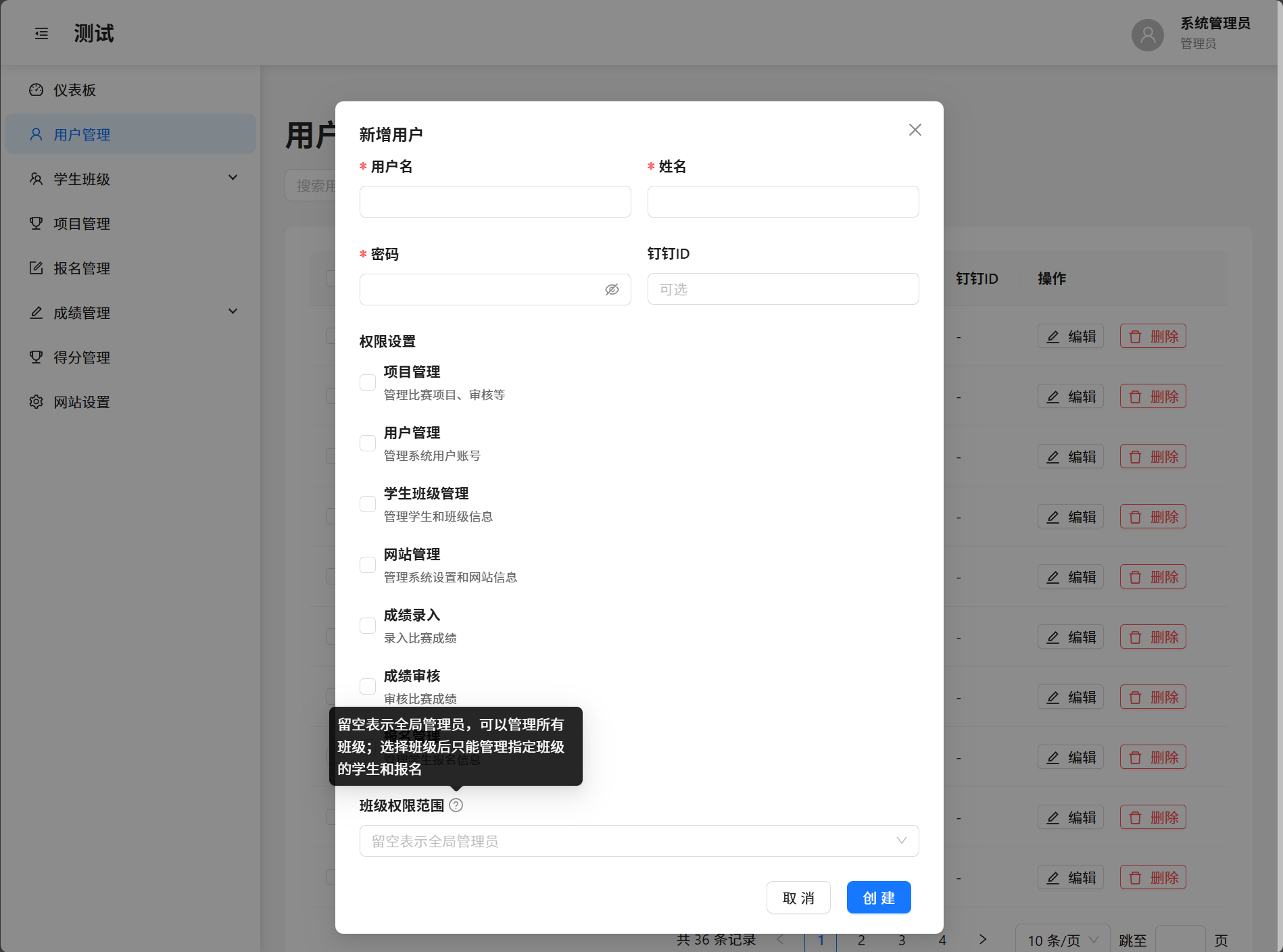Click the help icon beside 班级权限范围
Screen dimensions: 1283x952
coord(456,805)
